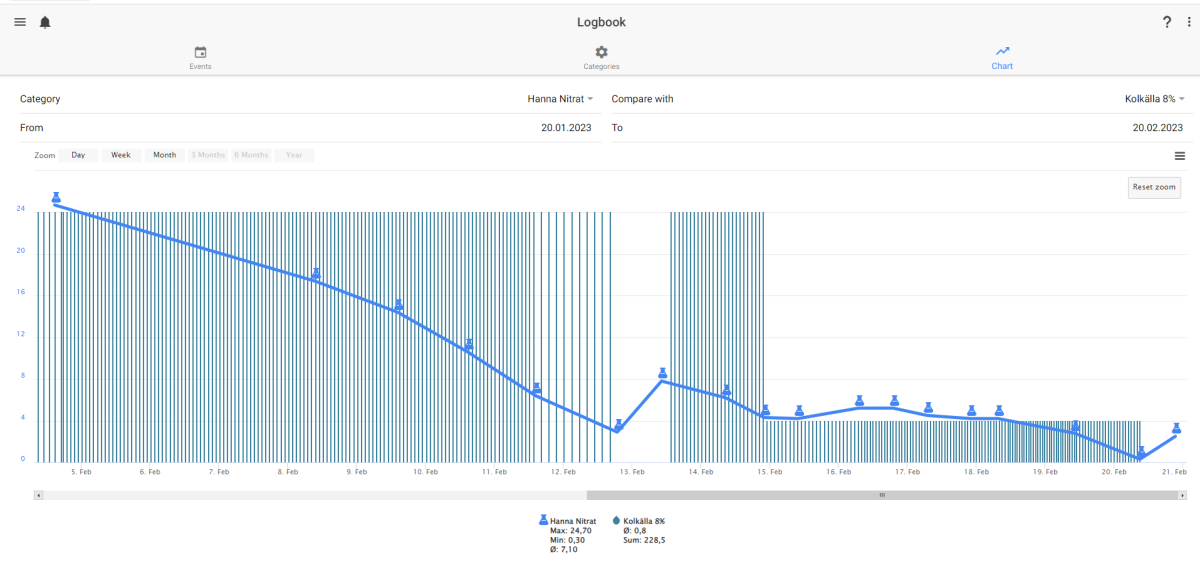Image resolution: width=1200 pixels, height=574 pixels.
Task: Click the chart's horizontal scrollbar handle
Action: [882, 495]
